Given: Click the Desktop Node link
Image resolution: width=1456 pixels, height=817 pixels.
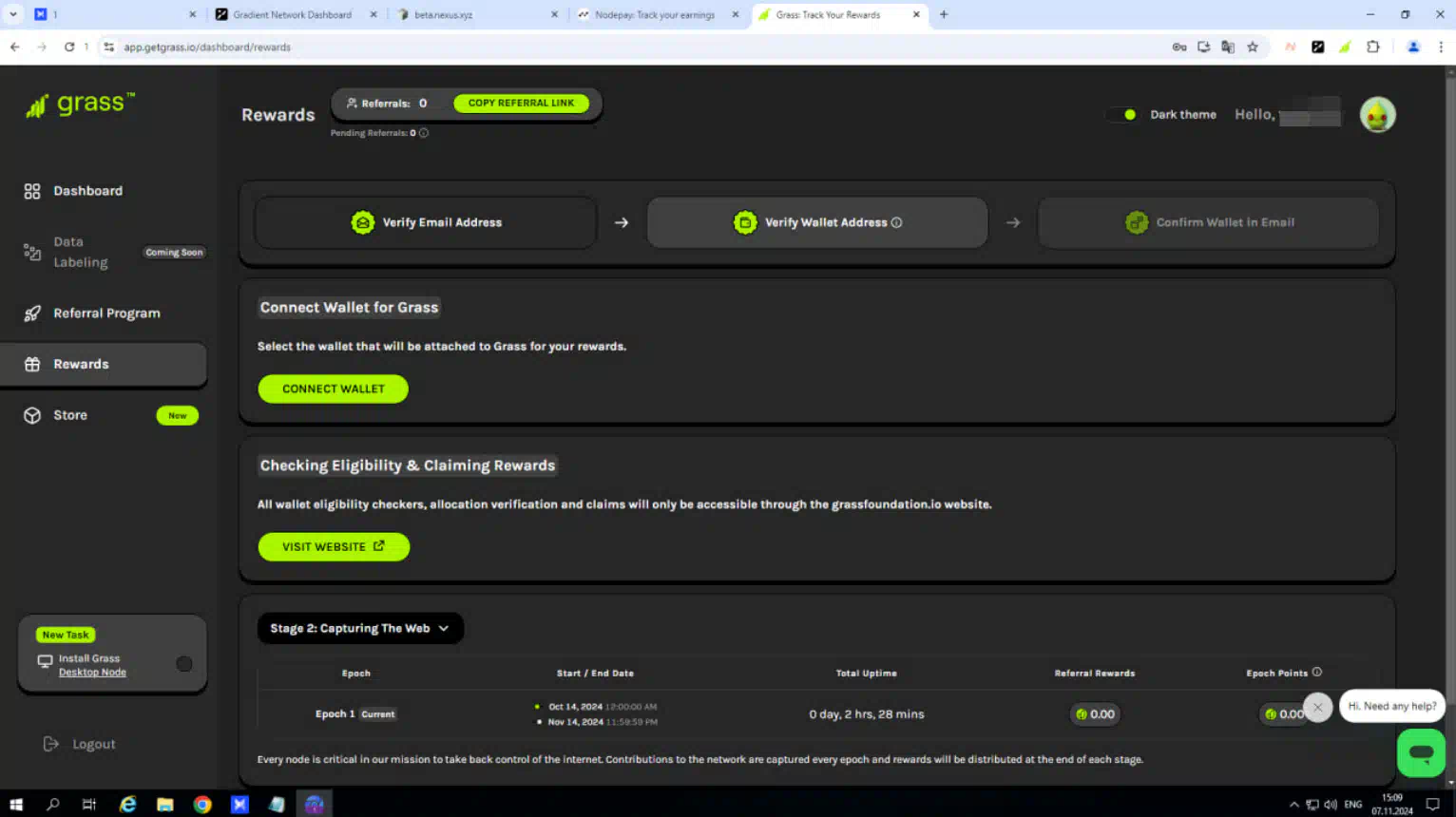Looking at the screenshot, I should 92,673.
